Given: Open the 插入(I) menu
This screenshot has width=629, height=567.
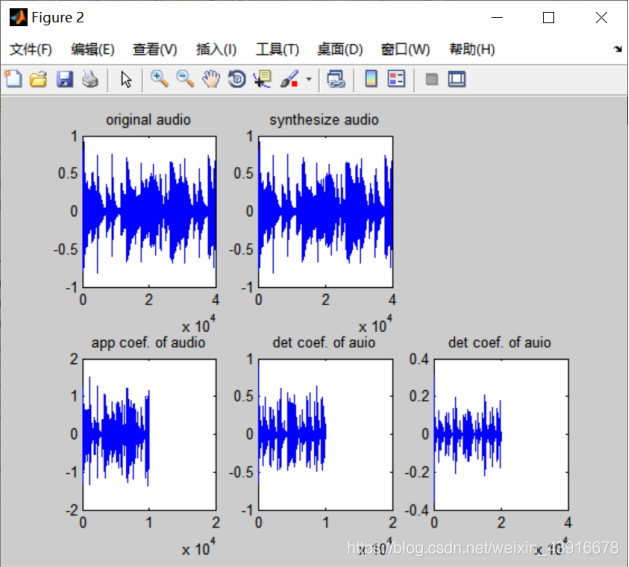Looking at the screenshot, I should (216, 50).
